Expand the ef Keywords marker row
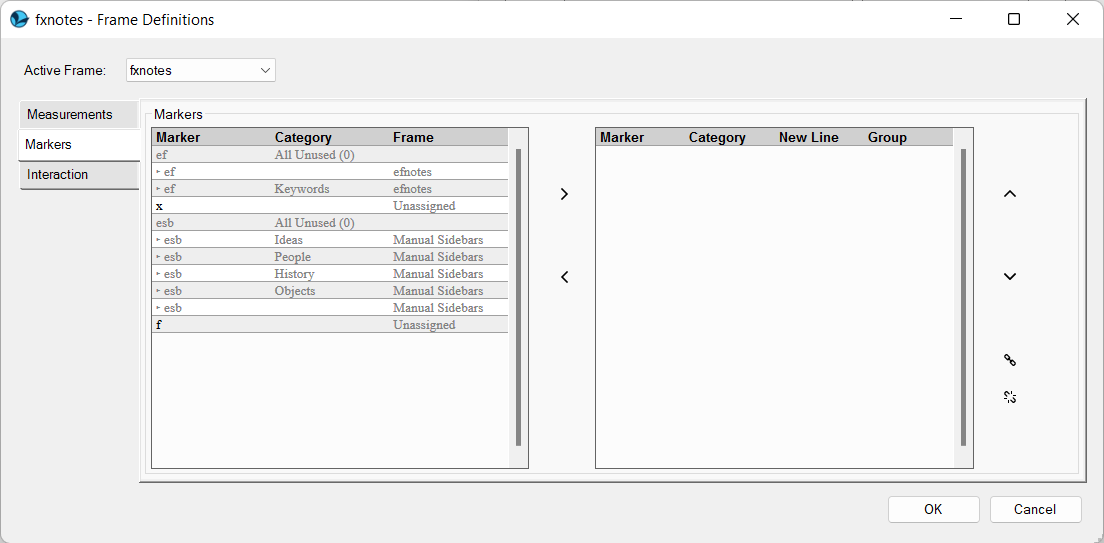Image resolution: width=1104 pixels, height=543 pixels. pos(158,189)
